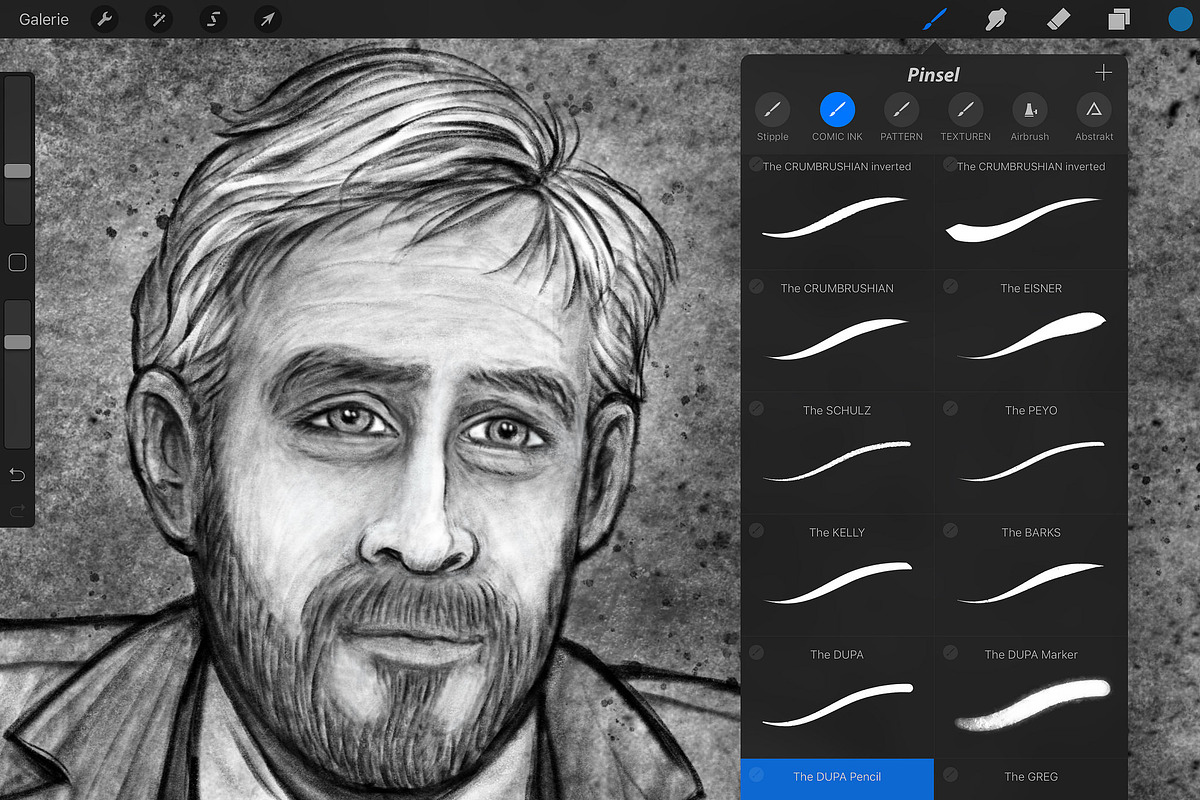Toggle check circle on The CRUMBRUSHIAN
The height and width of the screenshot is (800, 1200).
tap(756, 286)
